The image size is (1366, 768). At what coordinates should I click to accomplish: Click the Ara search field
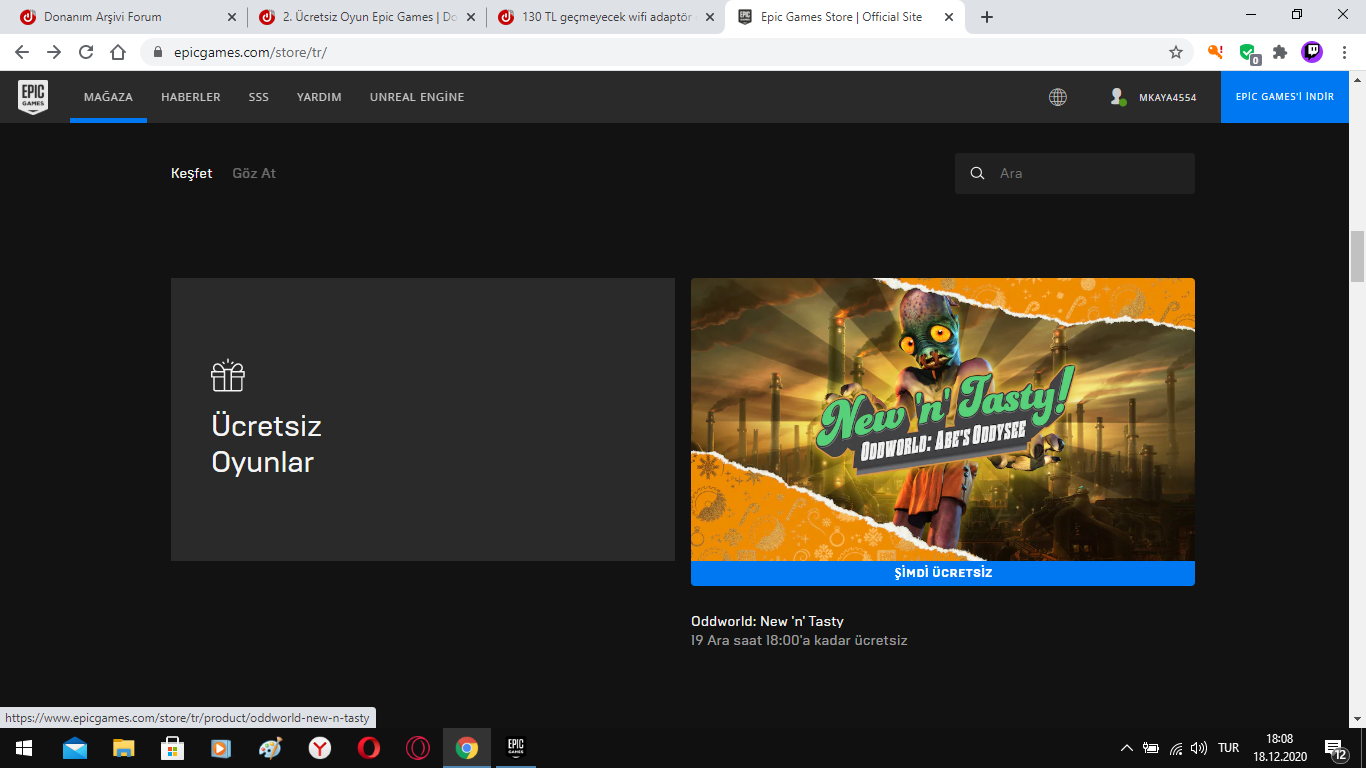[x=1075, y=173]
